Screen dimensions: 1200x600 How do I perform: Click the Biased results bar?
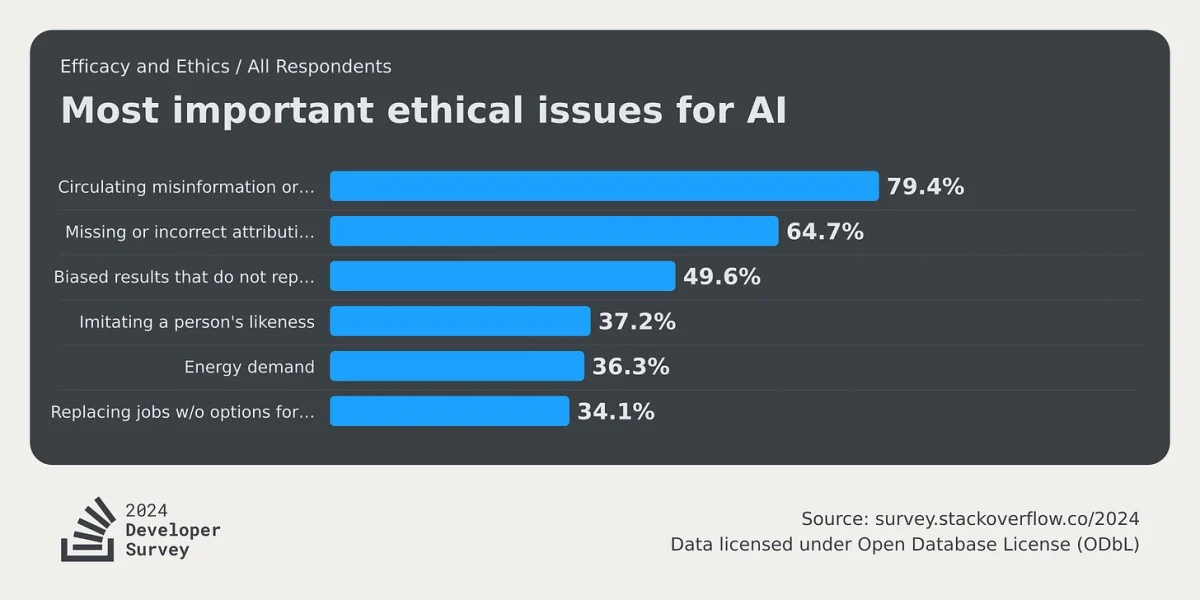tap(502, 276)
